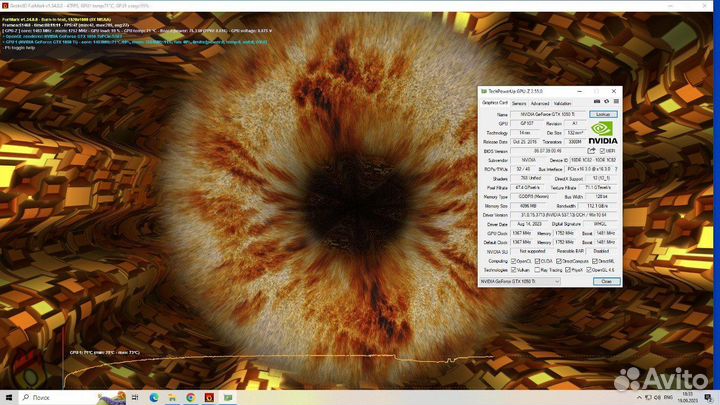The width and height of the screenshot is (720, 405).
Task: Click the Bus Interface question mark icon
Action: [616, 169]
